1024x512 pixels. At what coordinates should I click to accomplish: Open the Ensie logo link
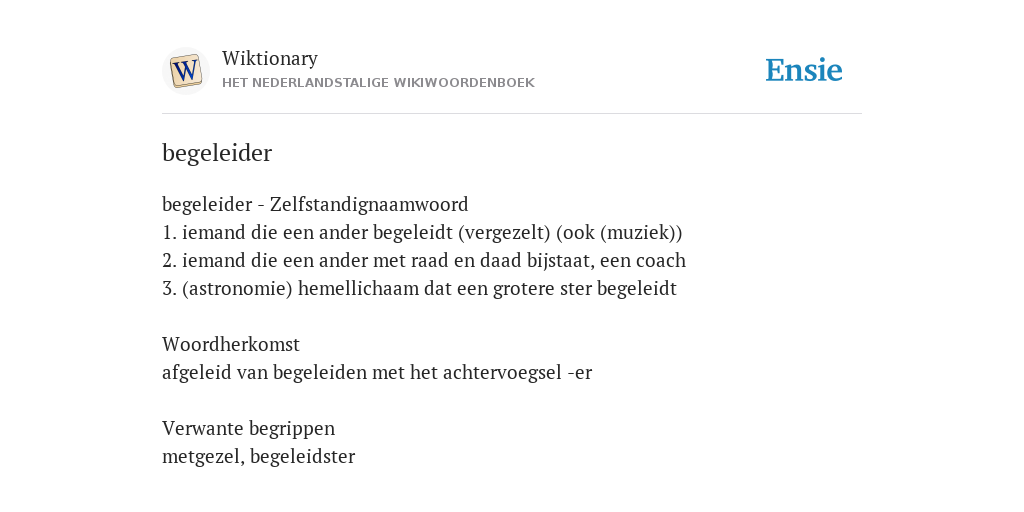coord(804,71)
